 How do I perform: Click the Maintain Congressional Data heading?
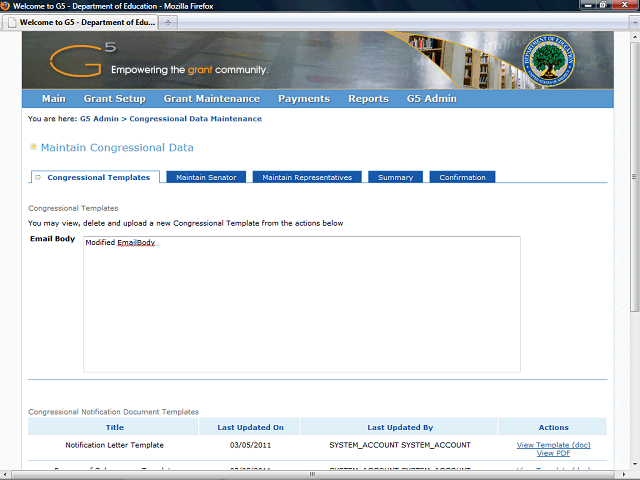coord(117,147)
